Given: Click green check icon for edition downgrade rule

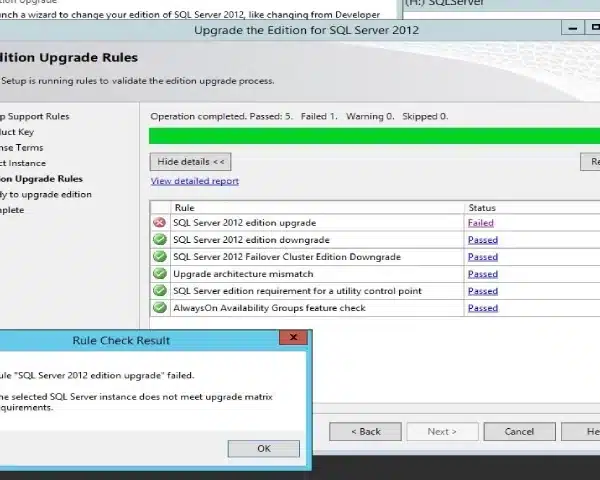Looking at the screenshot, I should (160, 240).
